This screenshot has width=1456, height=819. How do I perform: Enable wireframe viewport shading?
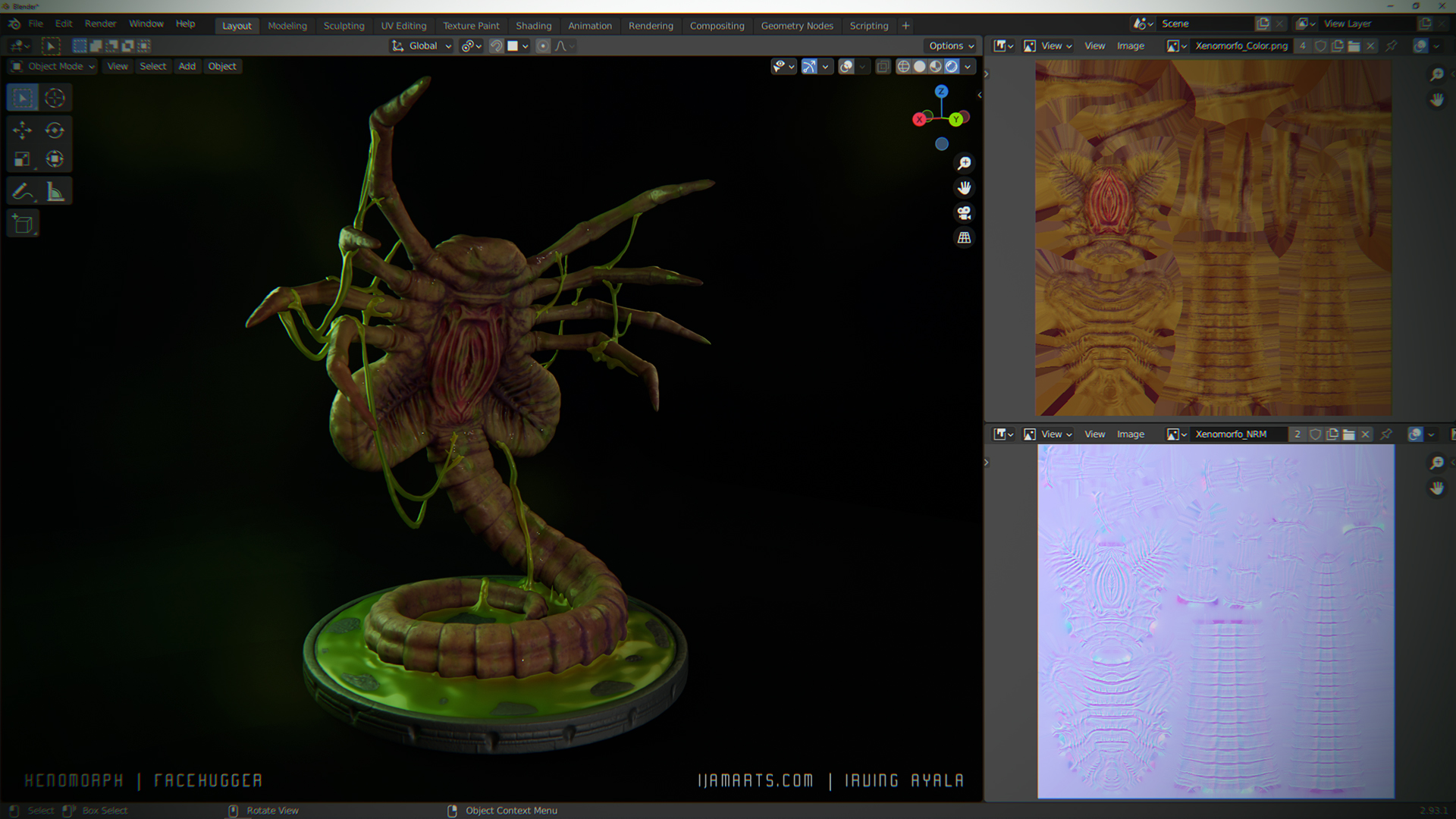coord(903,67)
